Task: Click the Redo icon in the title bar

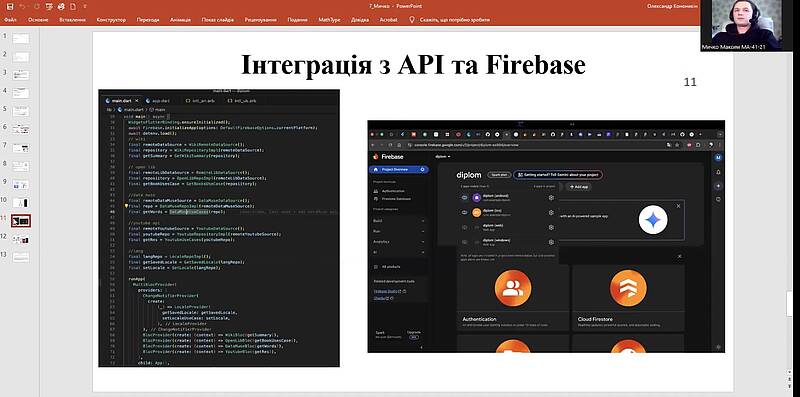Action: pyautogui.click(x=36, y=7)
